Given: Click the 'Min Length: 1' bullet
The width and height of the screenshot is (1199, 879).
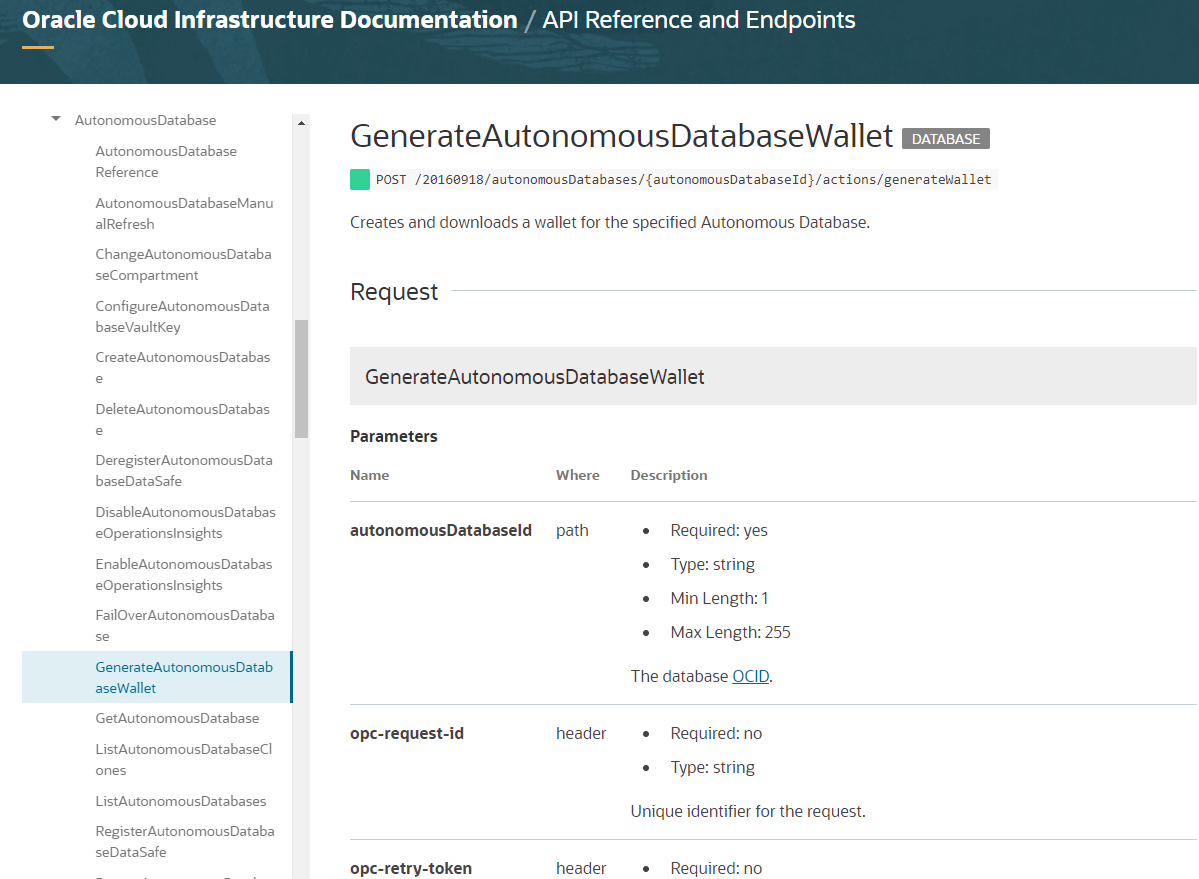Looking at the screenshot, I should pos(720,598).
